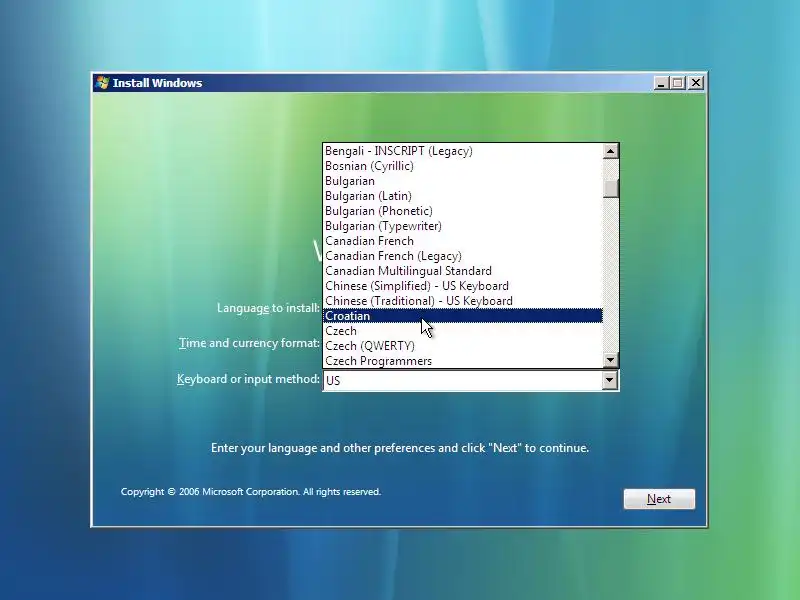Pick Czech (QWERTY) keyboard
The width and height of the screenshot is (800, 600).
pyautogui.click(x=463, y=346)
